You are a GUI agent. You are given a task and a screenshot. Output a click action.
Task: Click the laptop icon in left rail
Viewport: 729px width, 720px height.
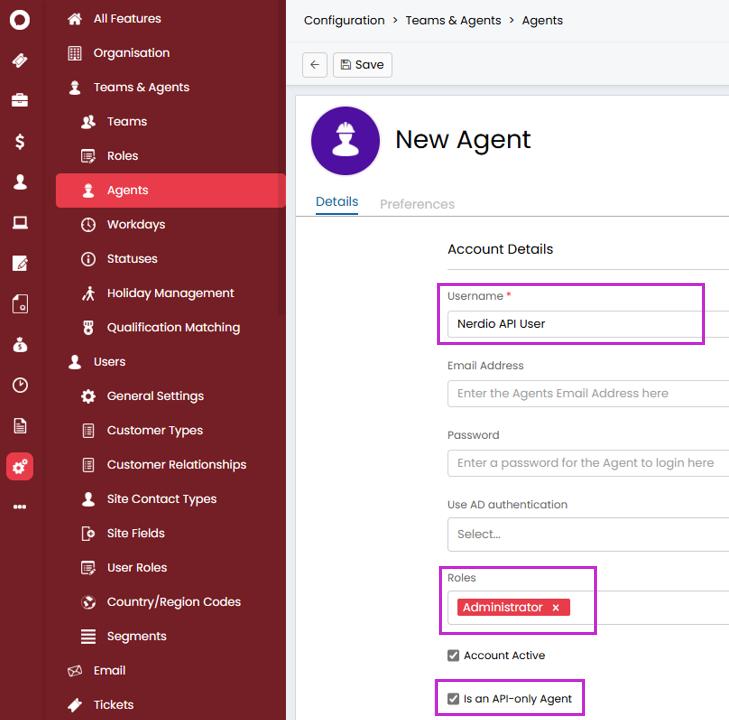20,222
